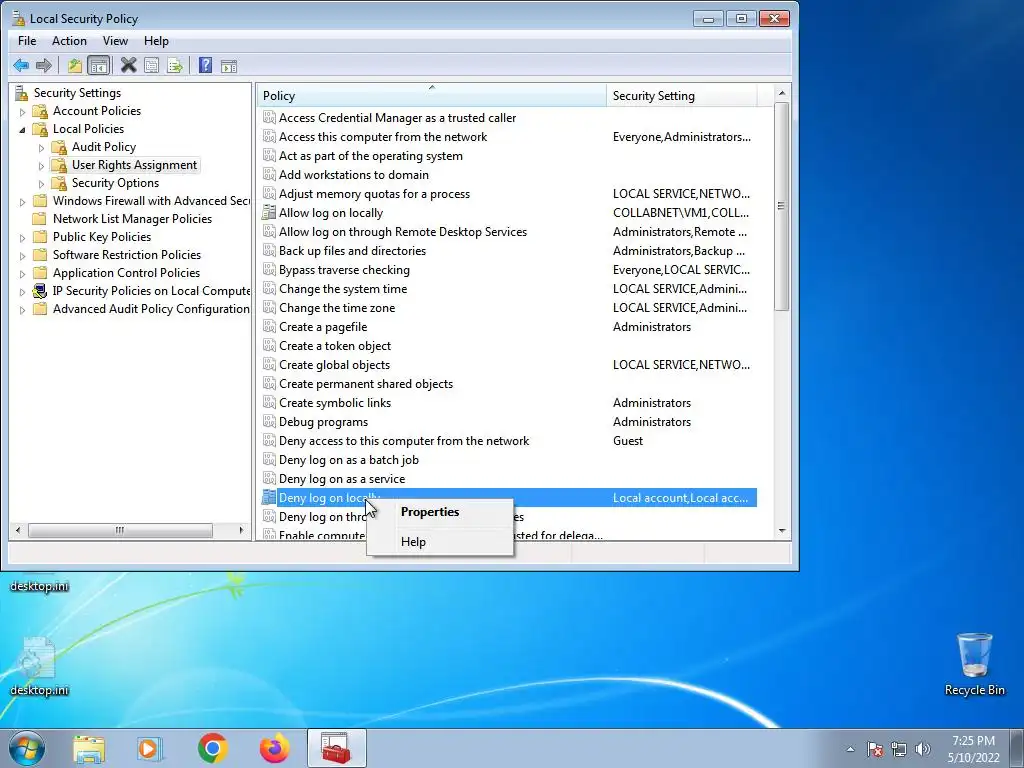Click the Audit Policy folder icon
1024x768 pixels.
(x=59, y=147)
